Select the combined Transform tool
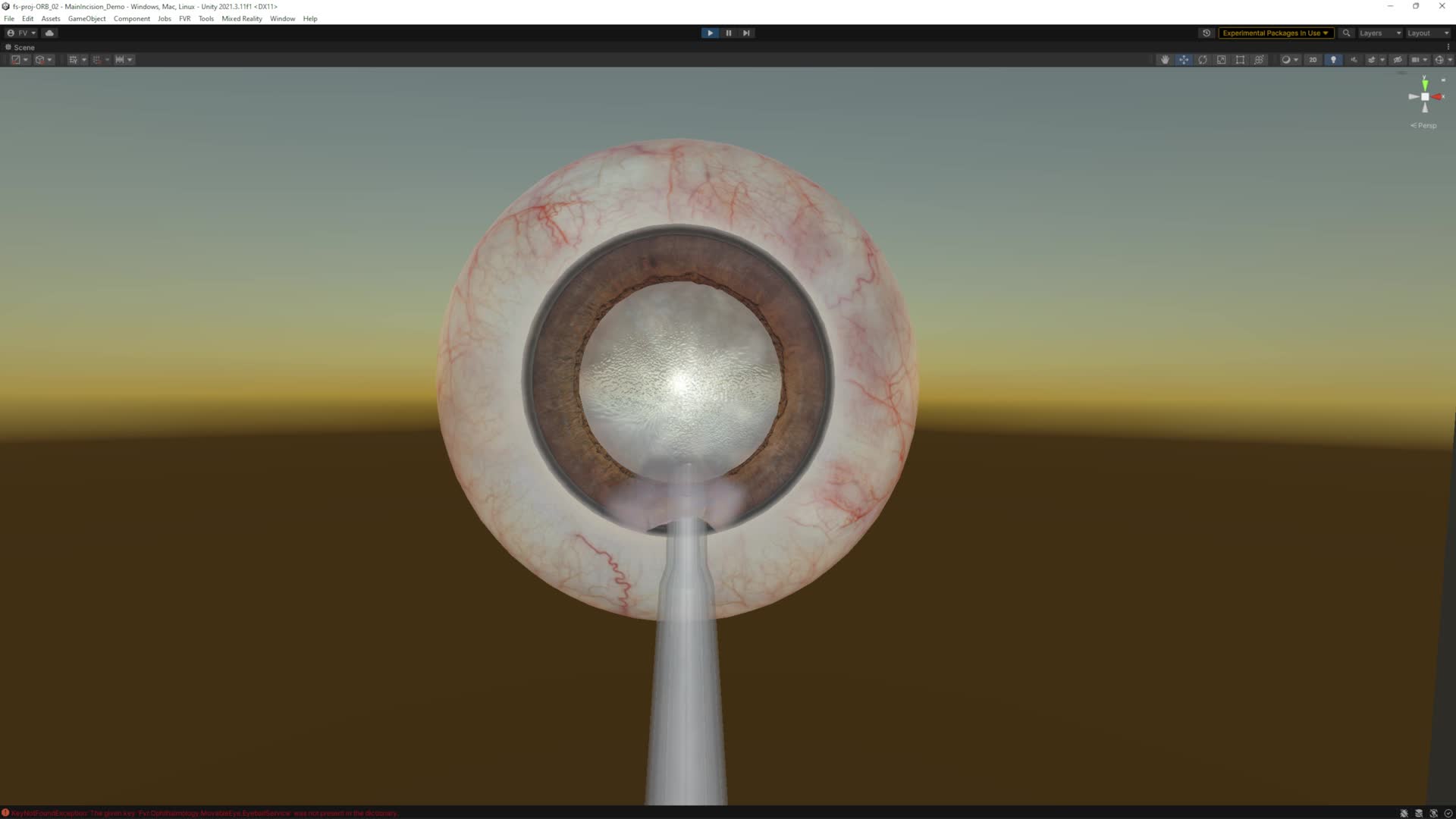1456x819 pixels. click(x=1259, y=60)
